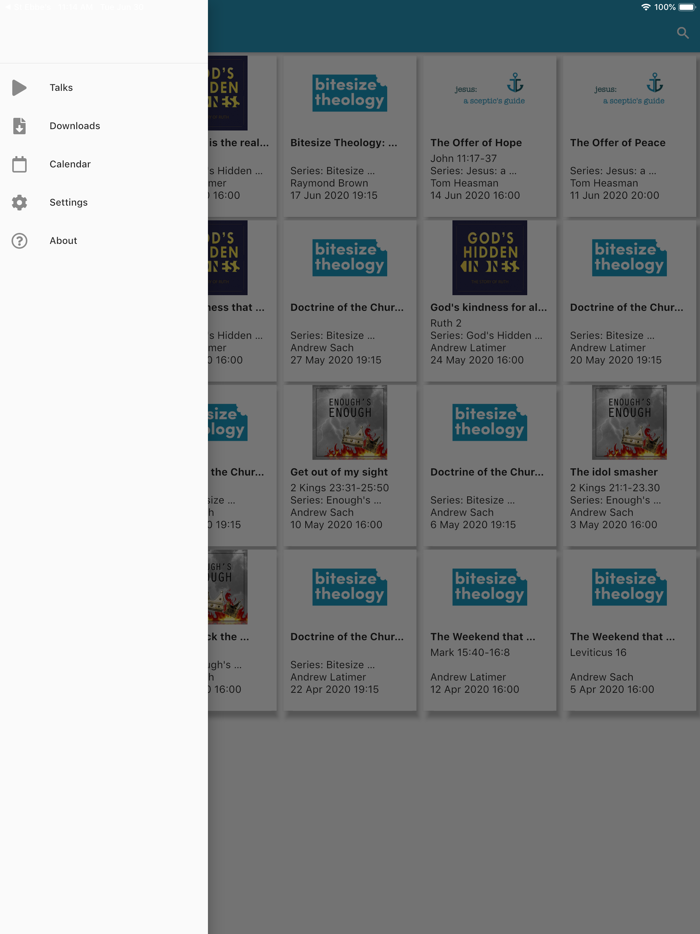Select date '12 Apr 2020 16:00'
This screenshot has width=700, height=934.
pos(475,689)
